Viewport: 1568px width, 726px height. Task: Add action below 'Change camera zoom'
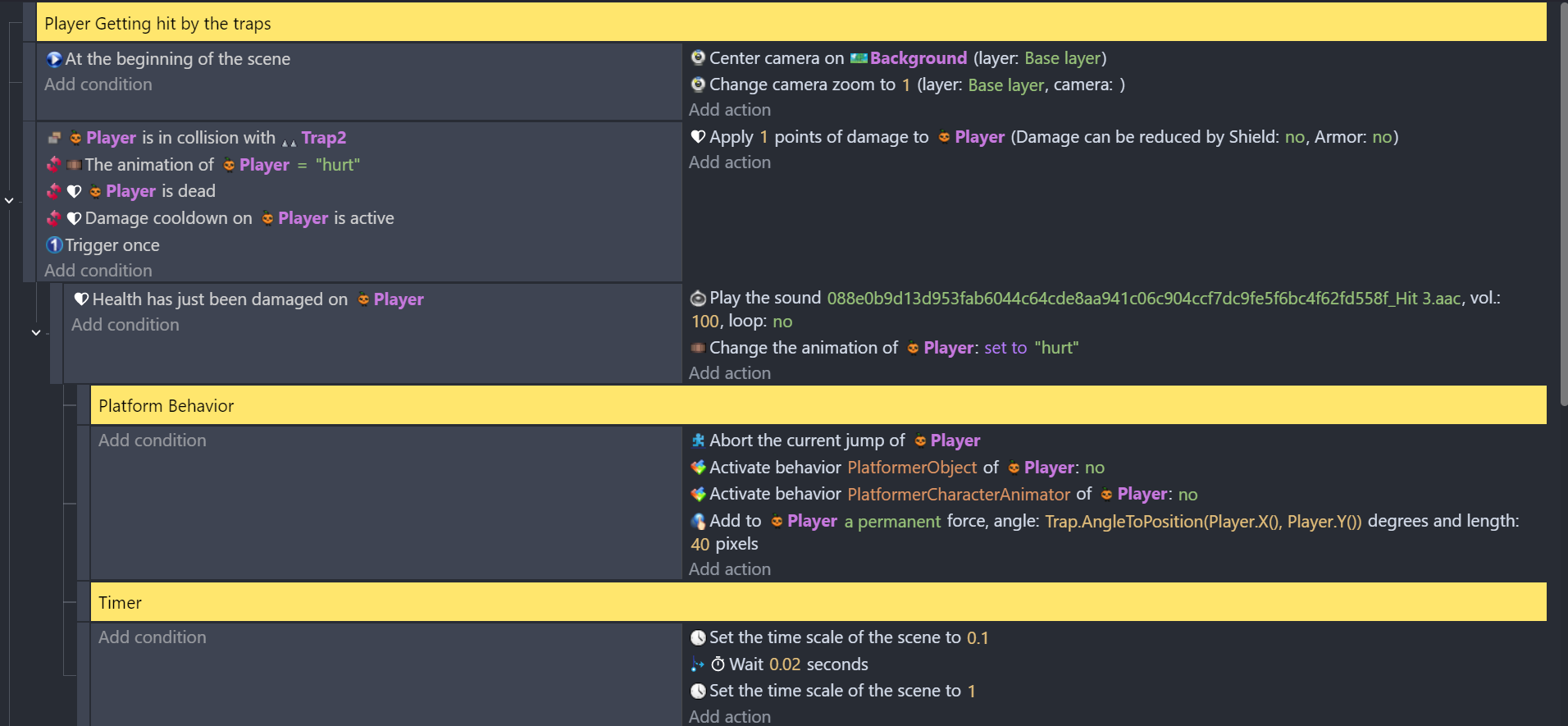[730, 110]
